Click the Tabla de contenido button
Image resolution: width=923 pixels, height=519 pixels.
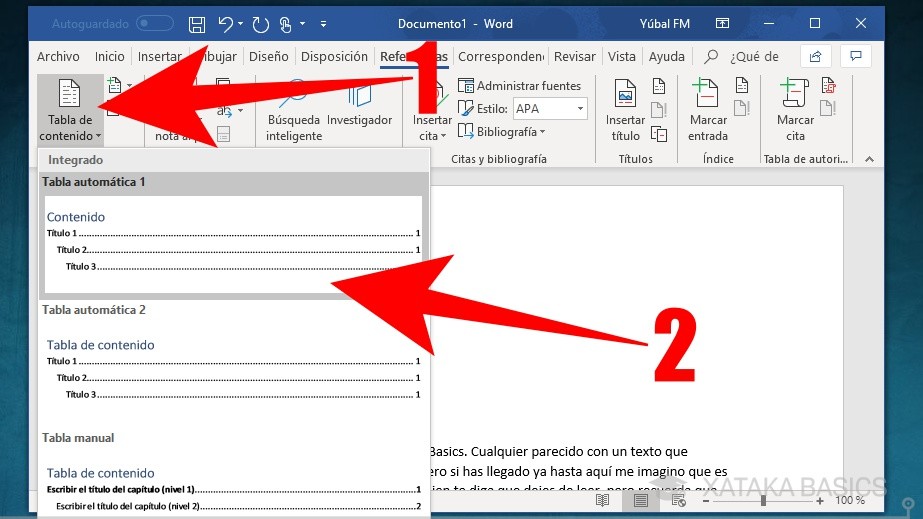click(69, 110)
